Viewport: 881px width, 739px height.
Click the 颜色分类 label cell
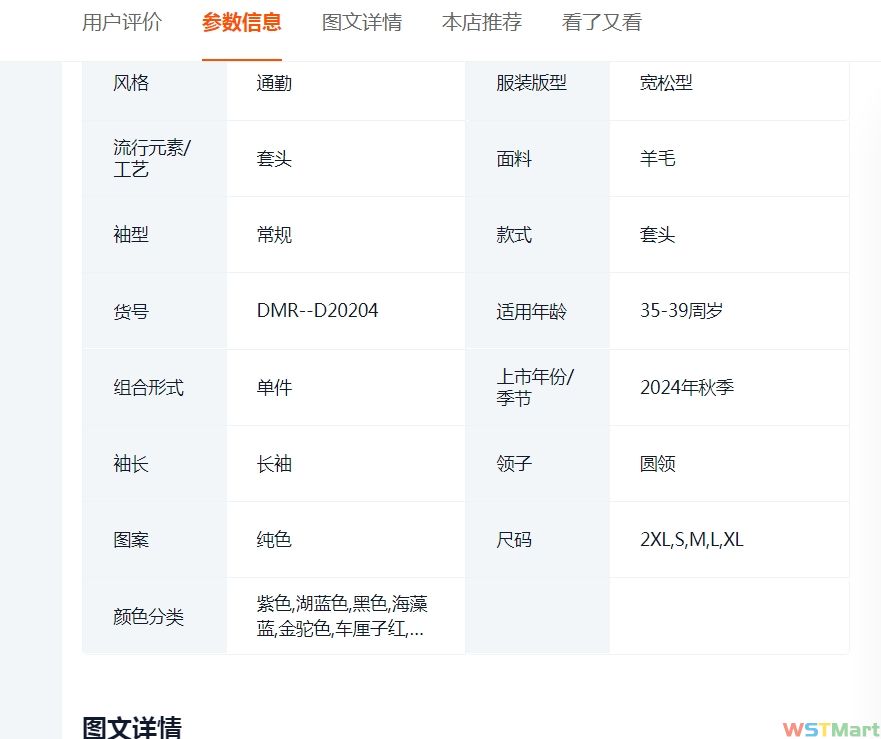pos(148,617)
